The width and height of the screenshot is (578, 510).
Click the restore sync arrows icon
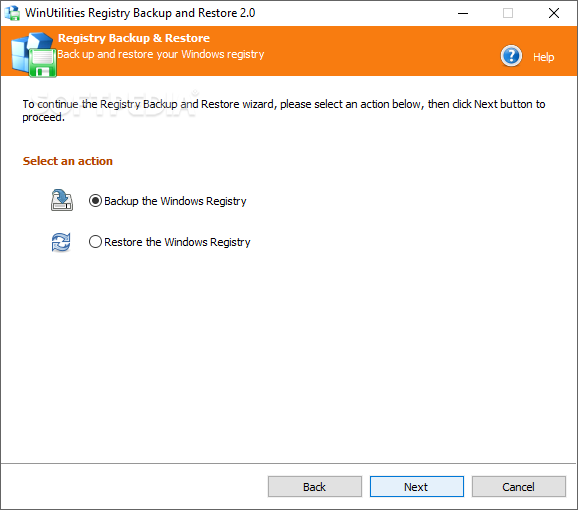61,242
